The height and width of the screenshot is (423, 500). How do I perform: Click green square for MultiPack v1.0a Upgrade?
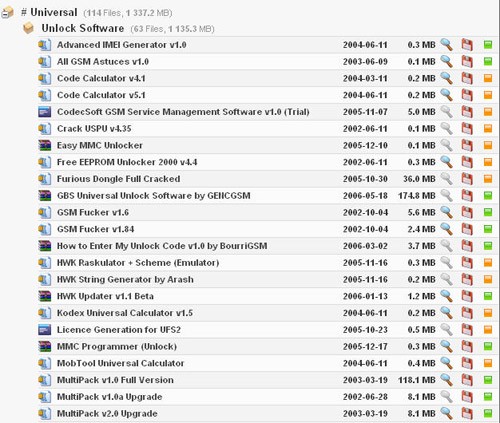coord(488,397)
